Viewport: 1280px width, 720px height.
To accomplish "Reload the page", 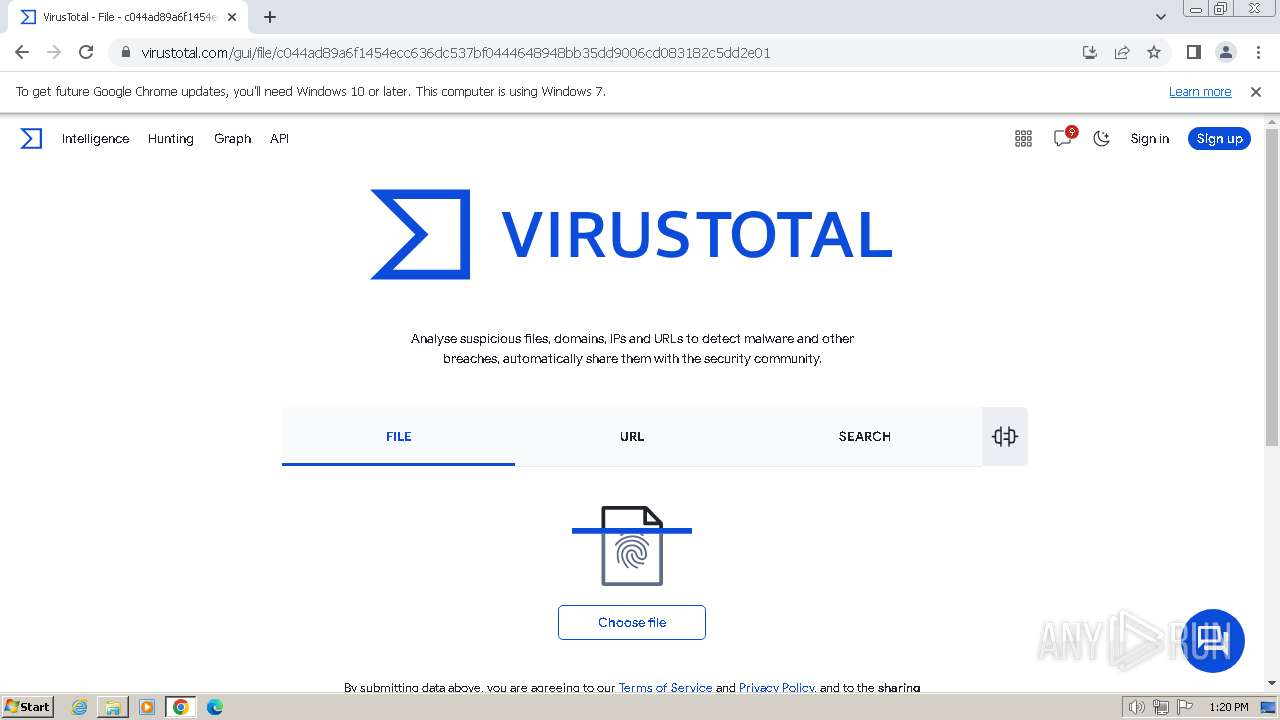I will [x=86, y=53].
